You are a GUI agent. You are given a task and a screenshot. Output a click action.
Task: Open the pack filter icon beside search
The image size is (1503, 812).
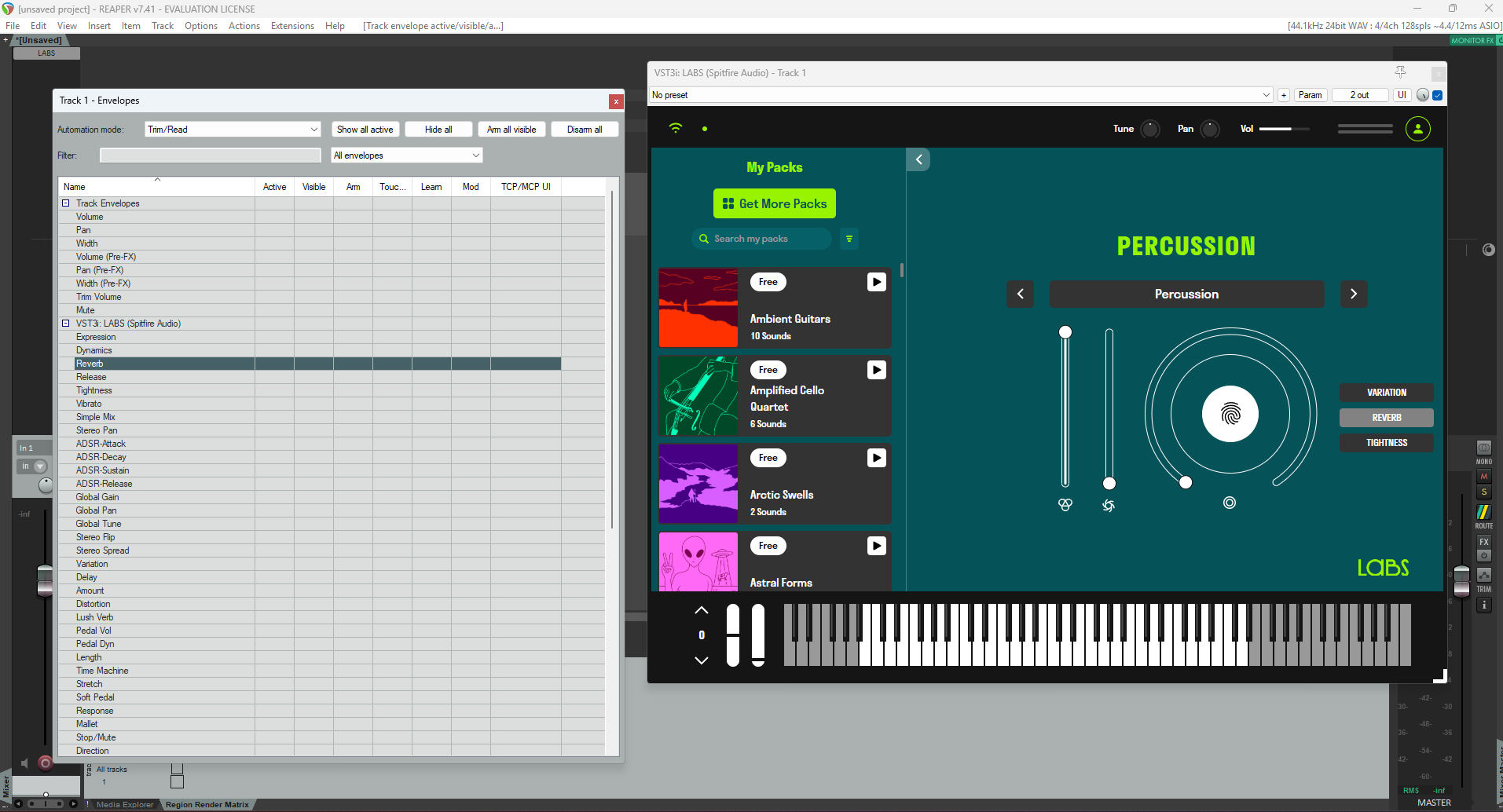849,239
